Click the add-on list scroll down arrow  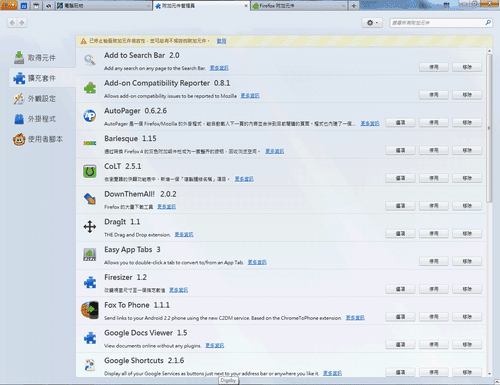pyautogui.click(x=489, y=374)
